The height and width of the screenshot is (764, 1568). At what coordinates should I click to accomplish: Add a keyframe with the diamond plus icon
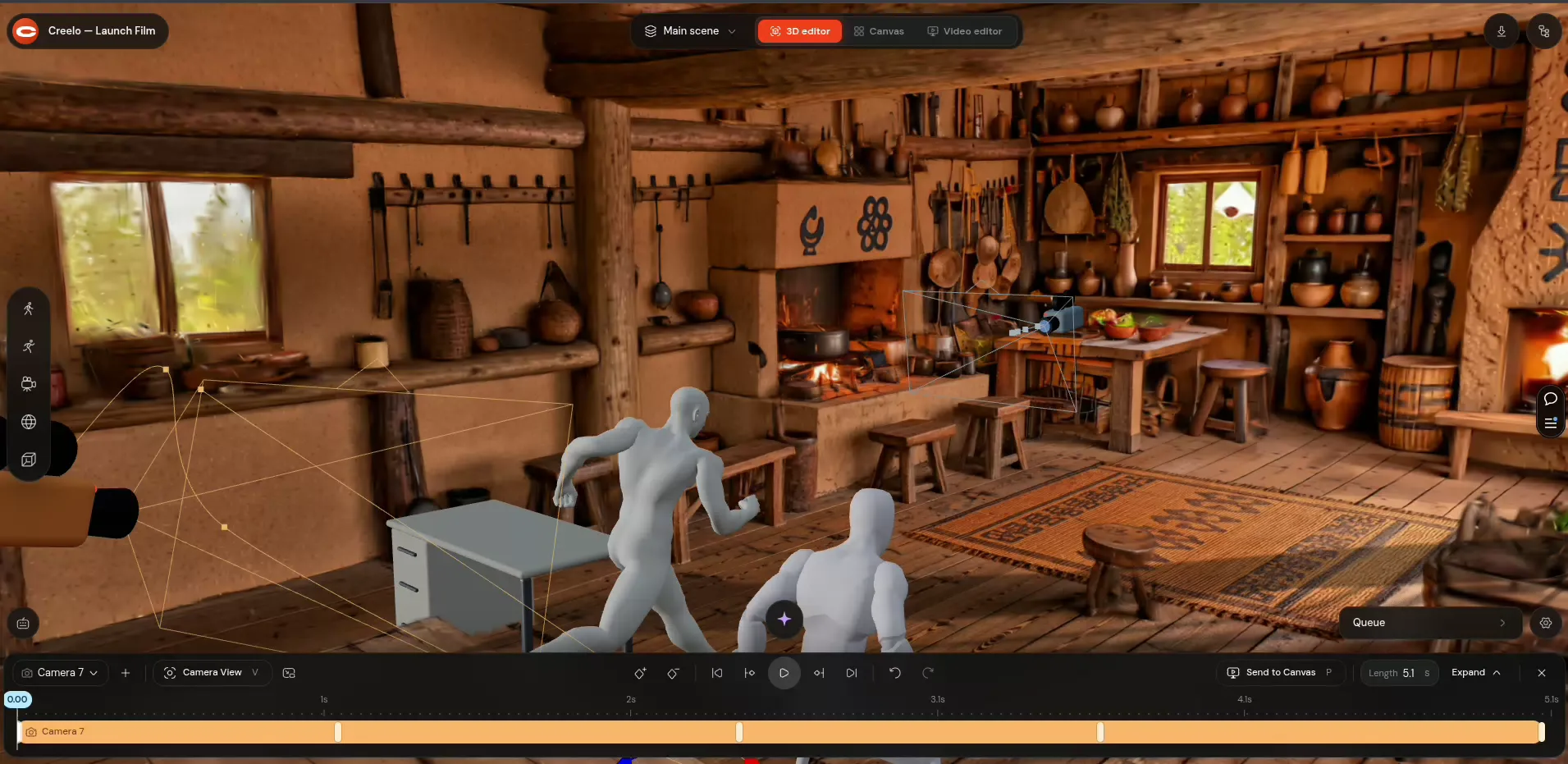tap(640, 673)
